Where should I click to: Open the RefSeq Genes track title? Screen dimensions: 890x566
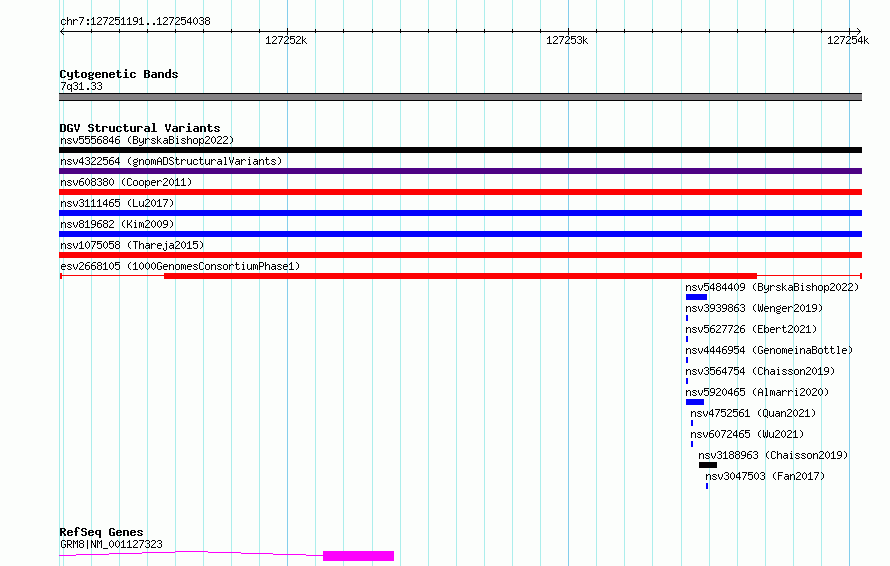tap(101, 532)
